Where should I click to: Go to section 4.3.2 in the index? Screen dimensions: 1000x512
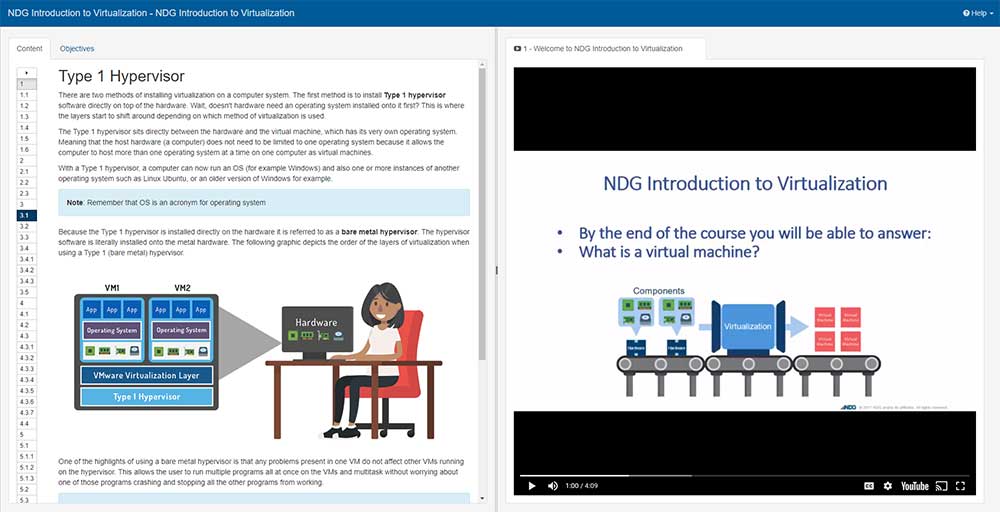pyautogui.click(x=26, y=358)
